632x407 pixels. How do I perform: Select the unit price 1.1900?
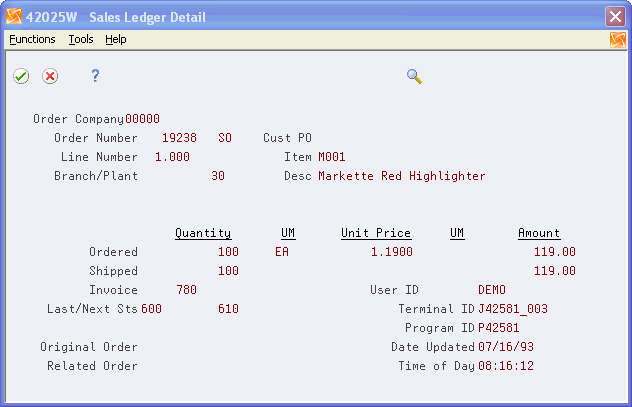(x=392, y=252)
